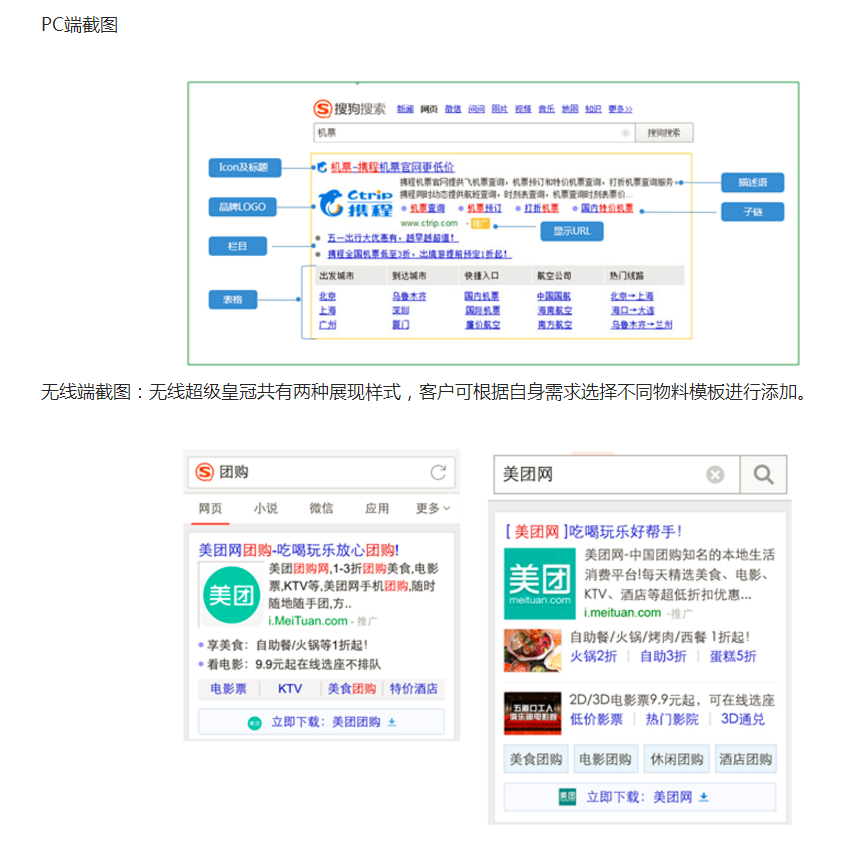Clear the 机票 search box with the x icon
The width and height of the screenshot is (861, 855).
tap(625, 133)
